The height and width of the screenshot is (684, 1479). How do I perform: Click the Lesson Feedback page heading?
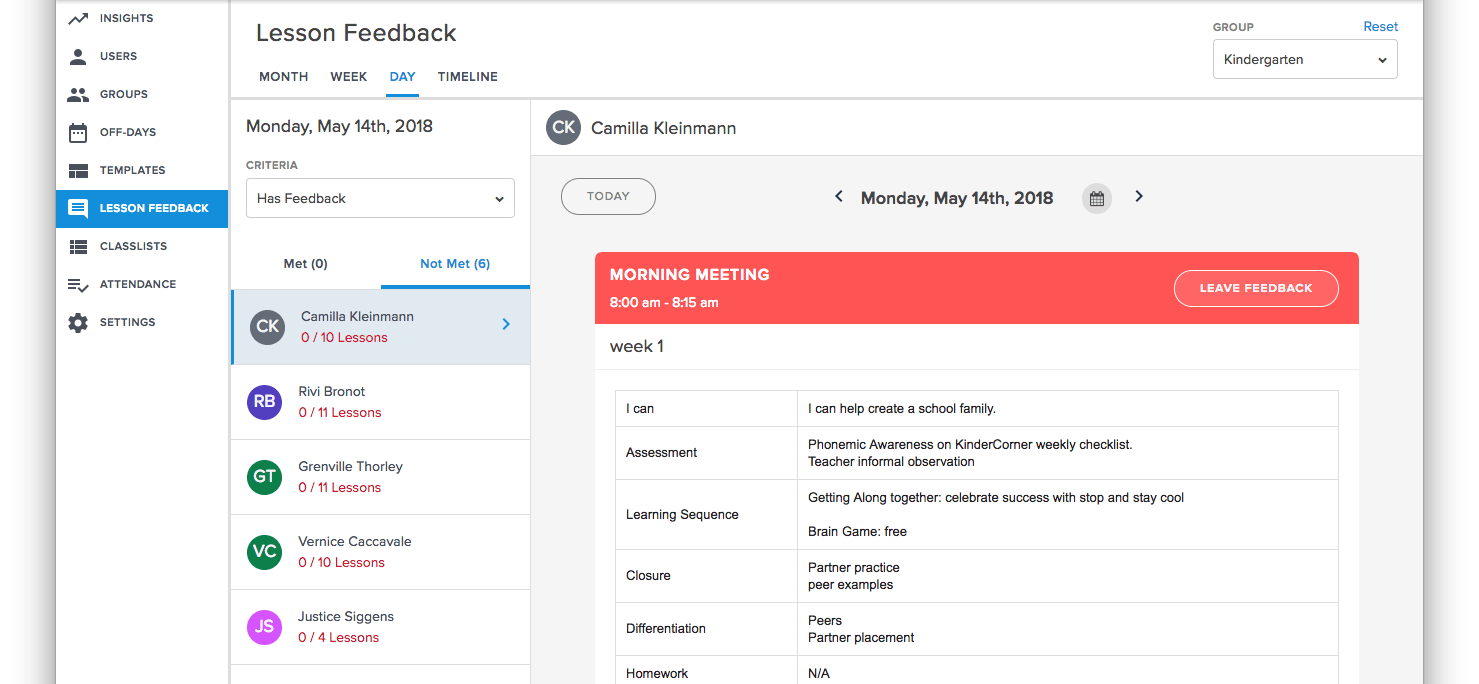click(356, 33)
